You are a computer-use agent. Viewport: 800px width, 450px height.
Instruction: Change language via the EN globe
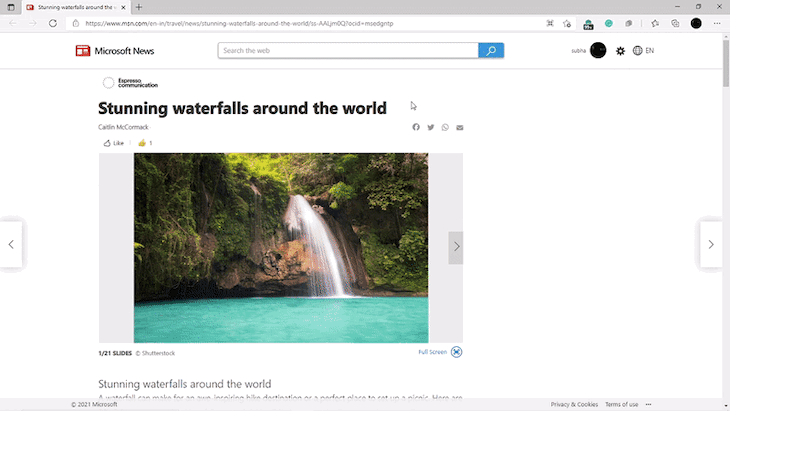click(643, 51)
